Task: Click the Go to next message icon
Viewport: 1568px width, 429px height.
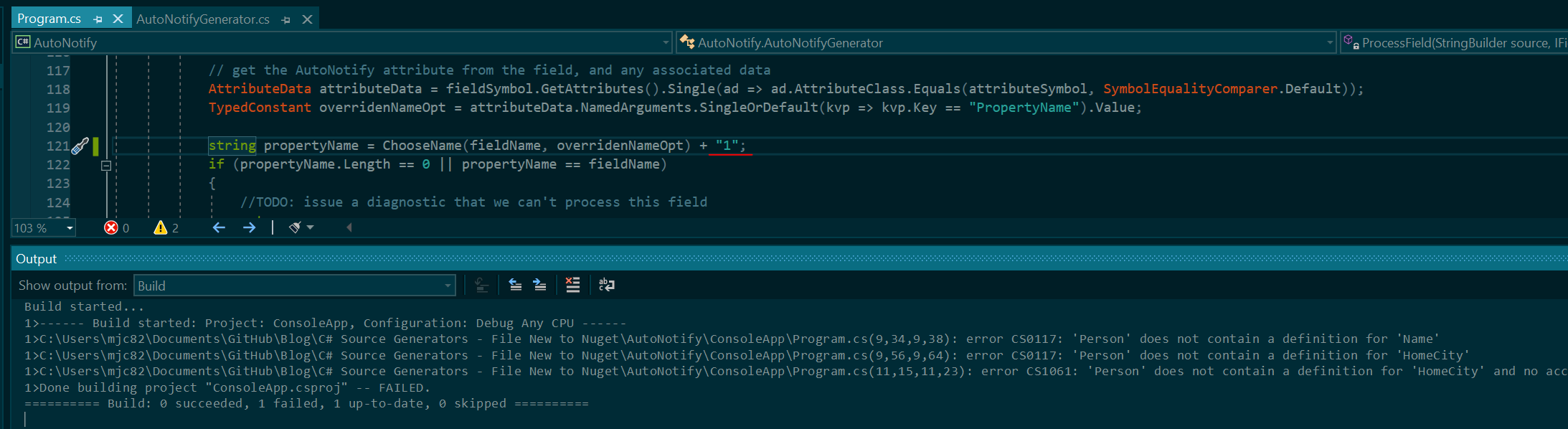Action: click(x=540, y=285)
